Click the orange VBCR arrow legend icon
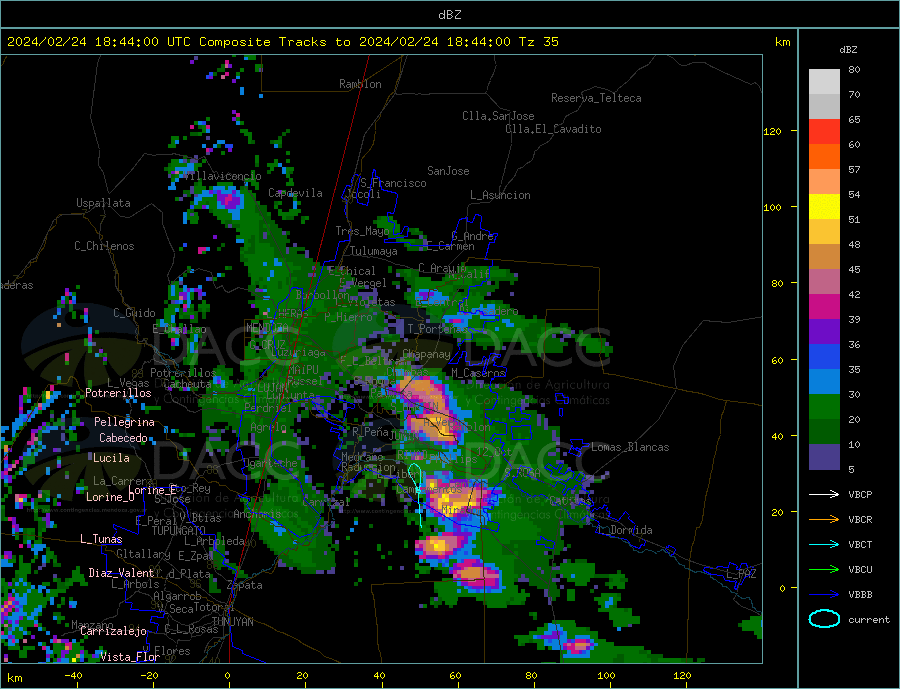 point(824,520)
